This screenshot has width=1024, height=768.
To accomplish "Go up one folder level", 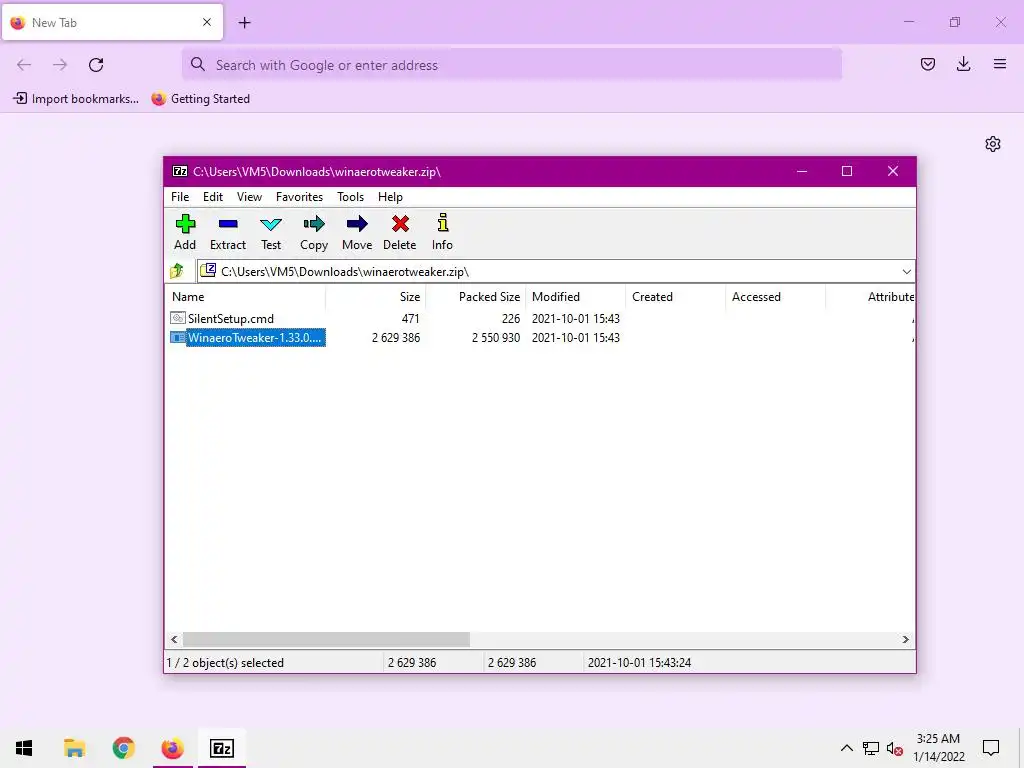I will coord(177,271).
